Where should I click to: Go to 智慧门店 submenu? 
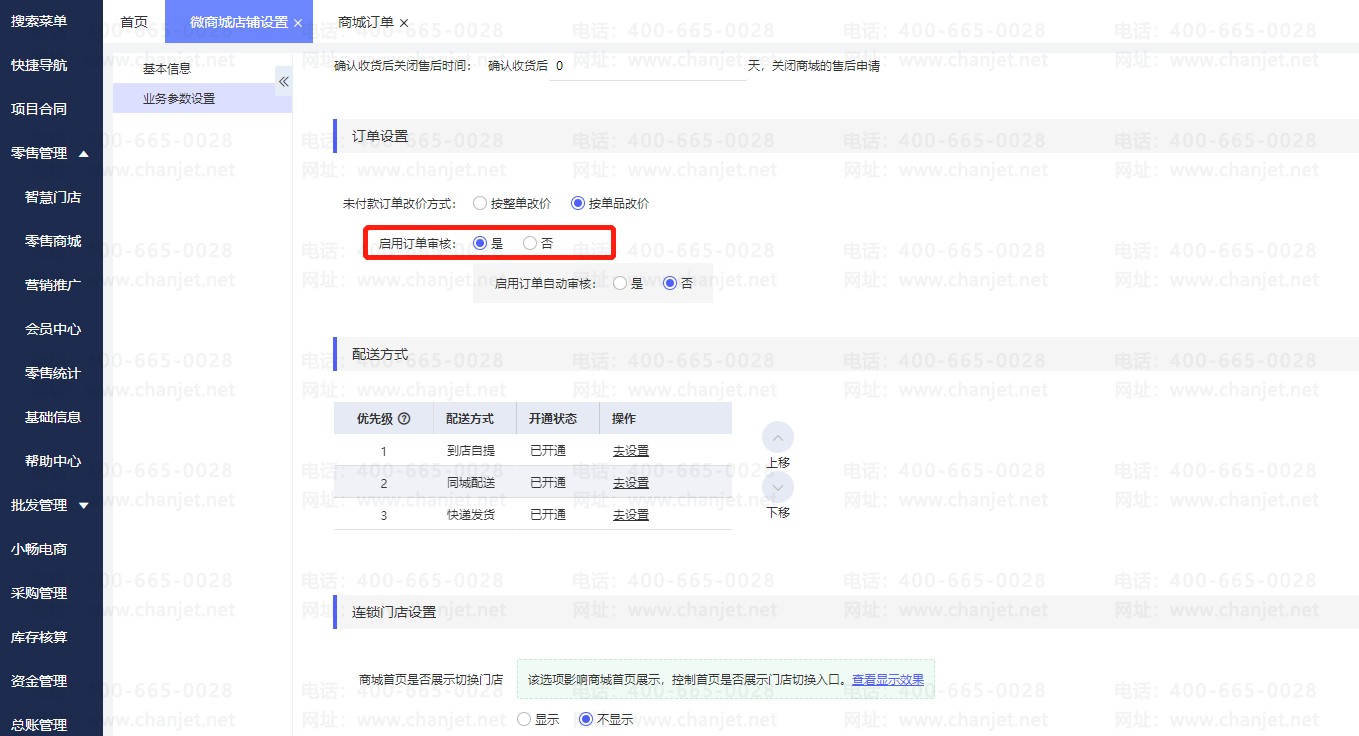(x=51, y=197)
